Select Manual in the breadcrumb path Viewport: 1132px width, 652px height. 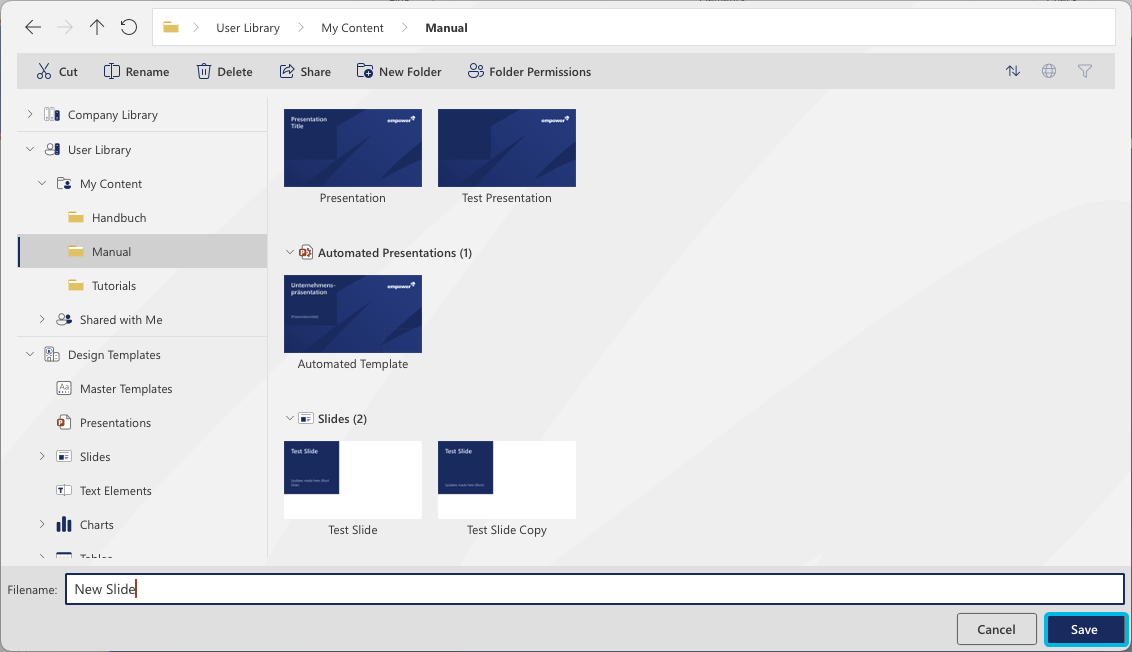(x=446, y=28)
